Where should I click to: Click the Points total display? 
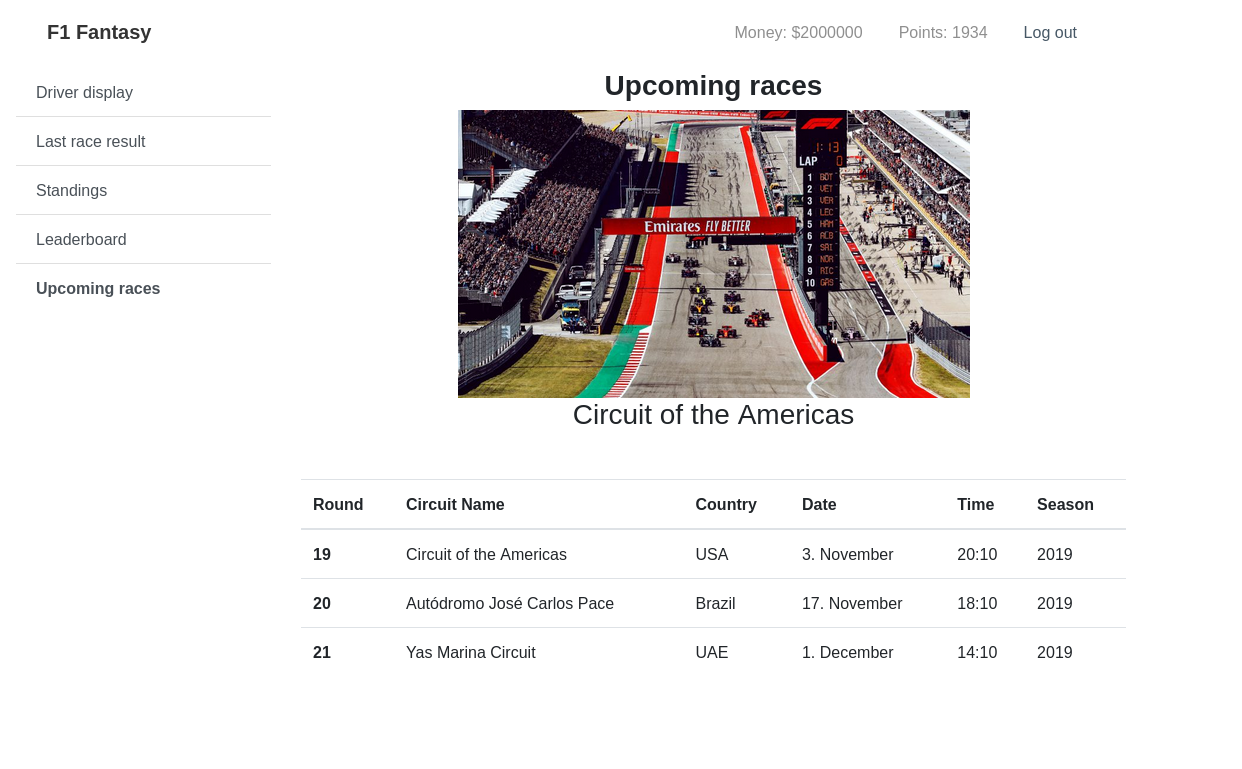[x=943, y=32]
